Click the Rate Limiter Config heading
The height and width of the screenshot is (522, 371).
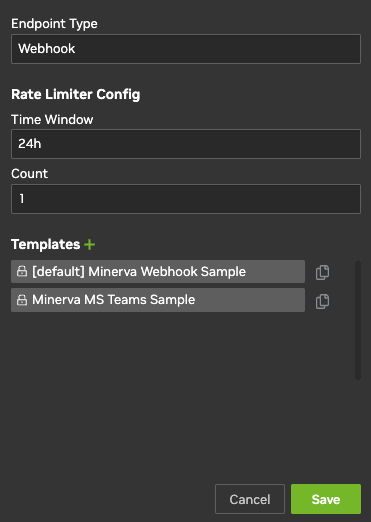(x=76, y=94)
